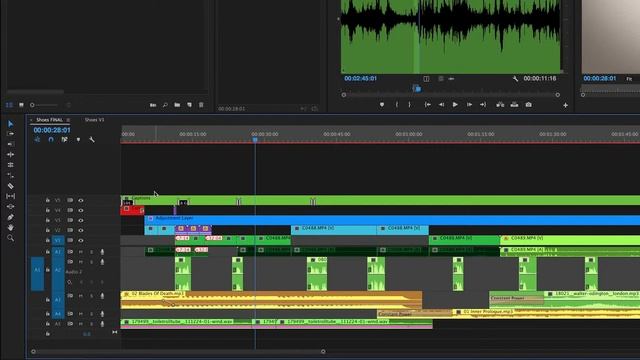Click Export Frame camera icon in Source monitor
Viewport: 640px width, 360px height.
point(529,105)
